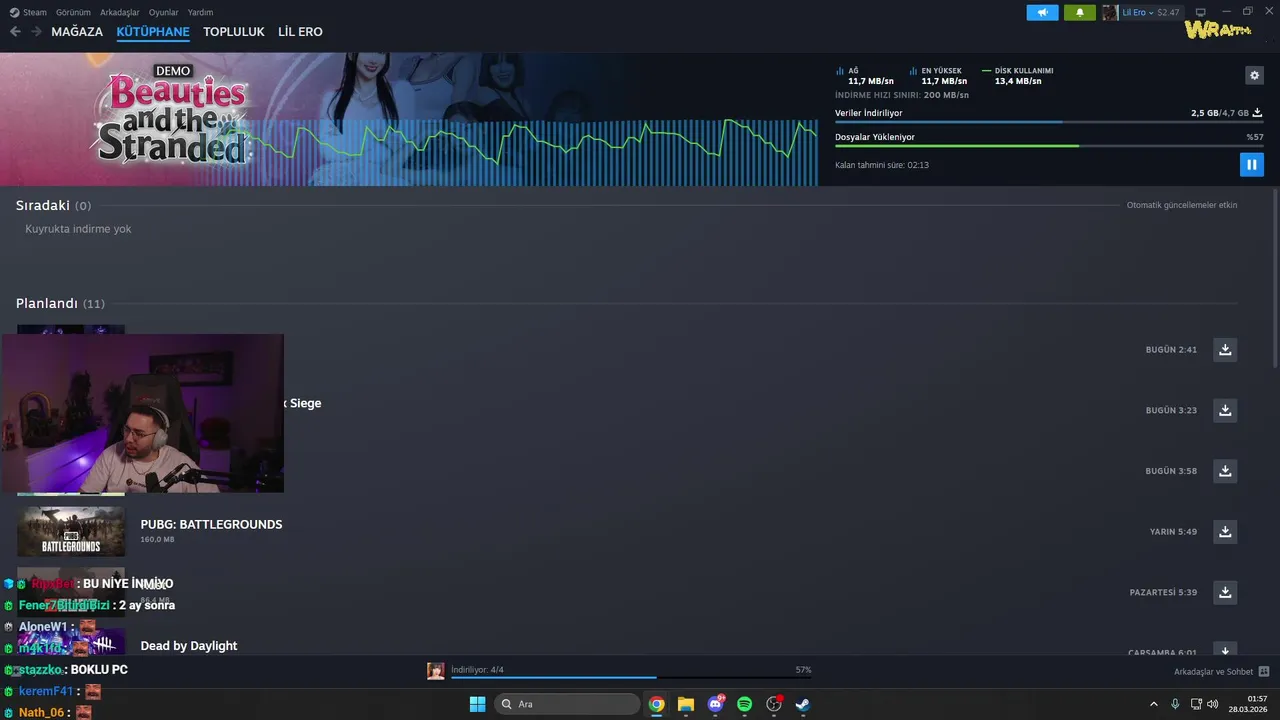Image resolution: width=1280 pixels, height=720 pixels.
Task: Open the network display tray icon
Action: click(1196, 704)
